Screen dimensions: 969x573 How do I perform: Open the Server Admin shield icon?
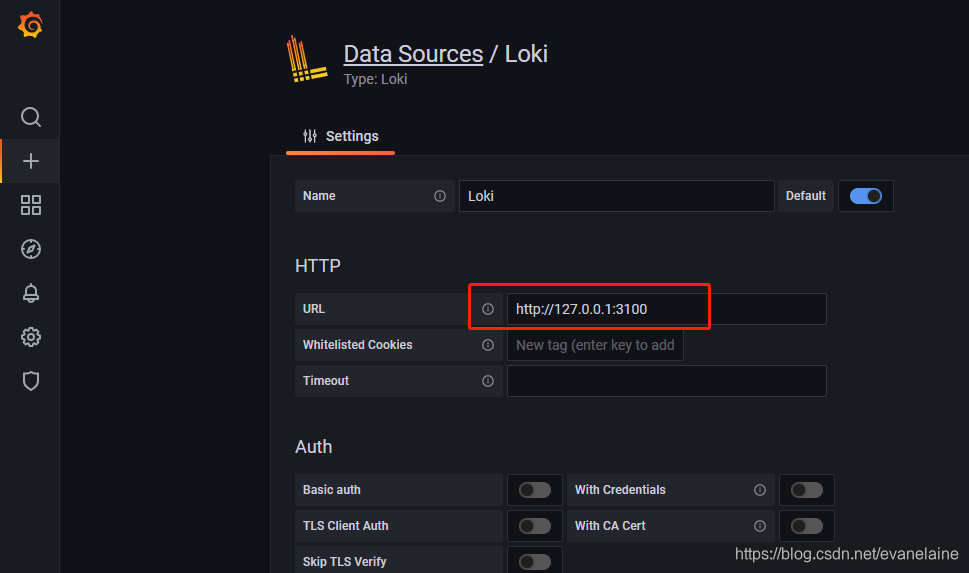pyautogui.click(x=30, y=381)
